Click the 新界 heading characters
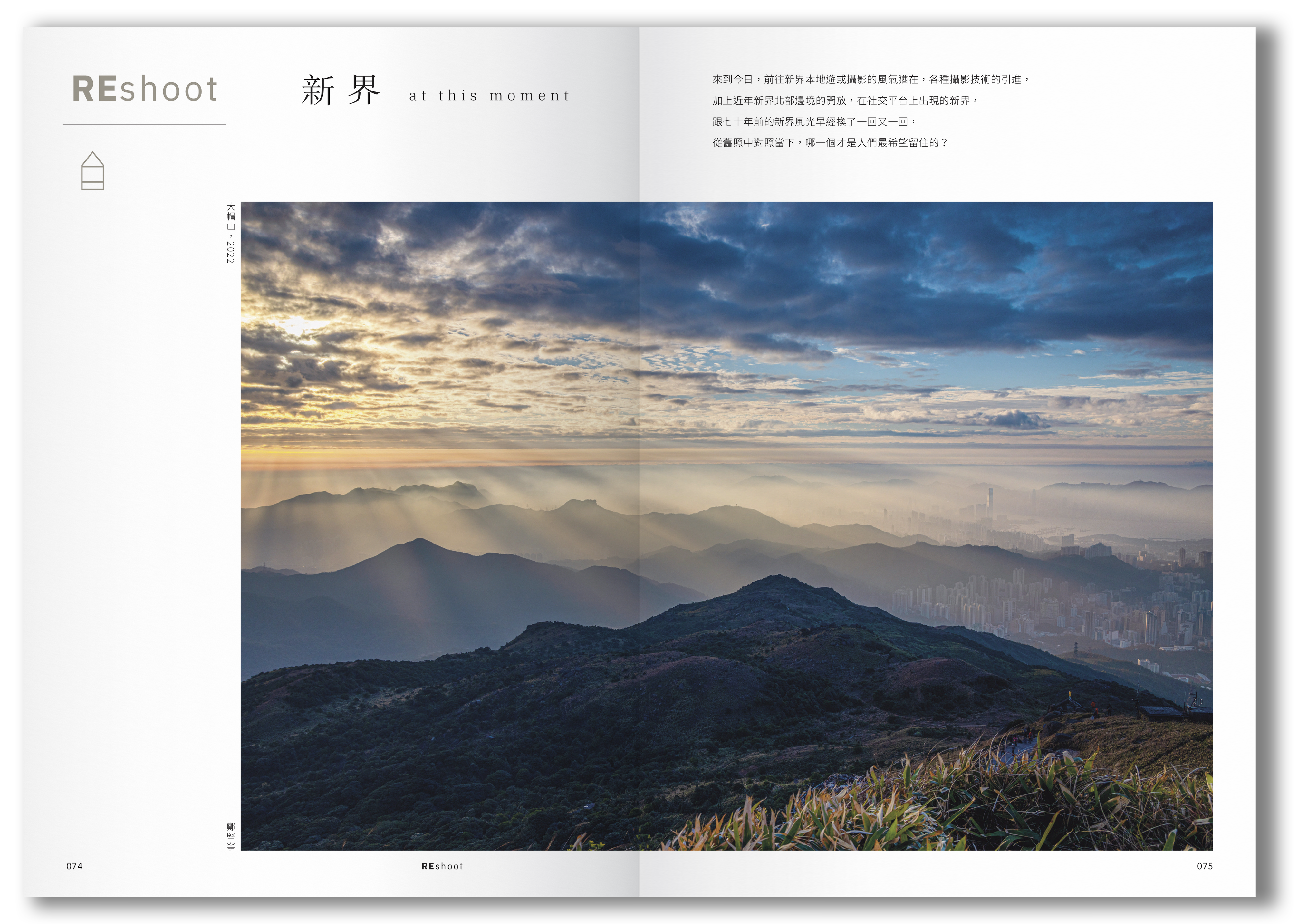This screenshot has width=1298, height=924. pos(341,90)
